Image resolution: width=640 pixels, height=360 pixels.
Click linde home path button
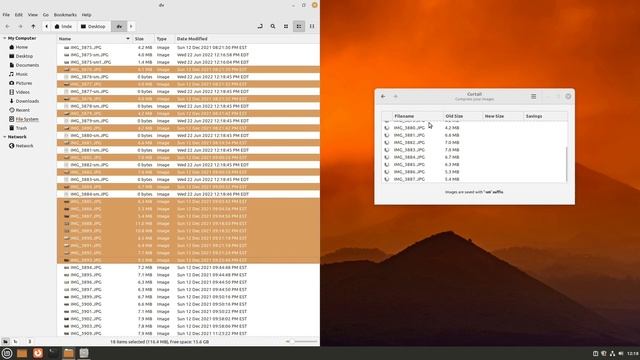(63, 26)
